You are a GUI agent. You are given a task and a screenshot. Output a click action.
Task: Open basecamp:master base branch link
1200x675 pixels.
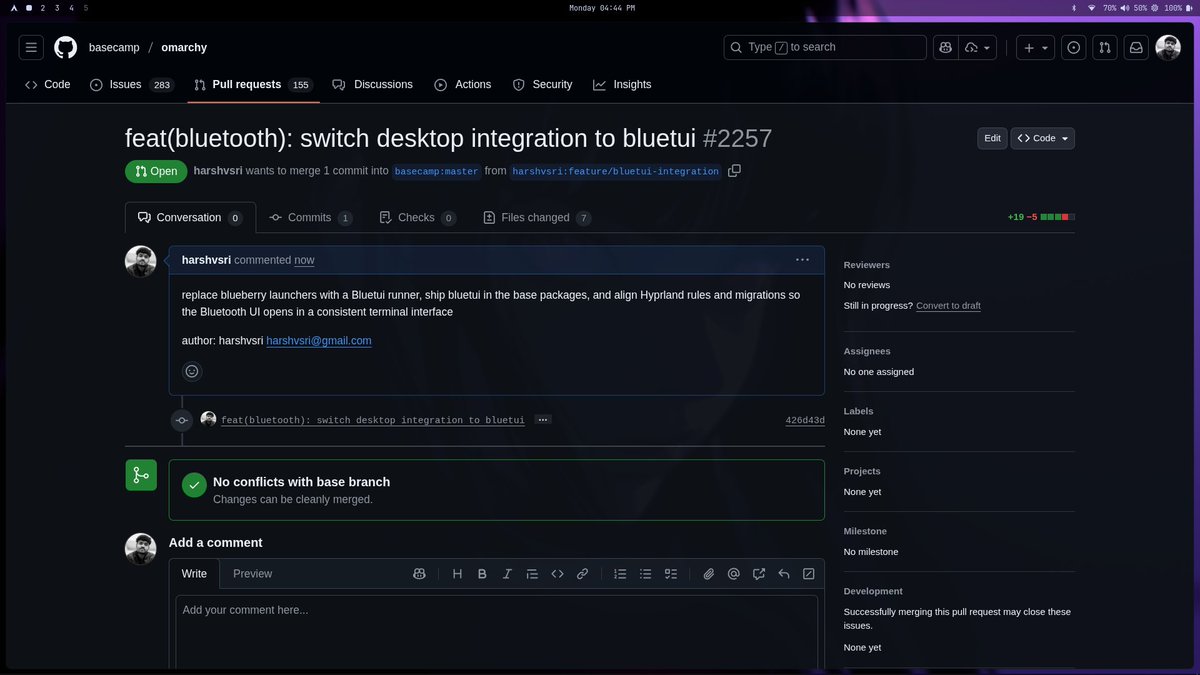coord(436,172)
